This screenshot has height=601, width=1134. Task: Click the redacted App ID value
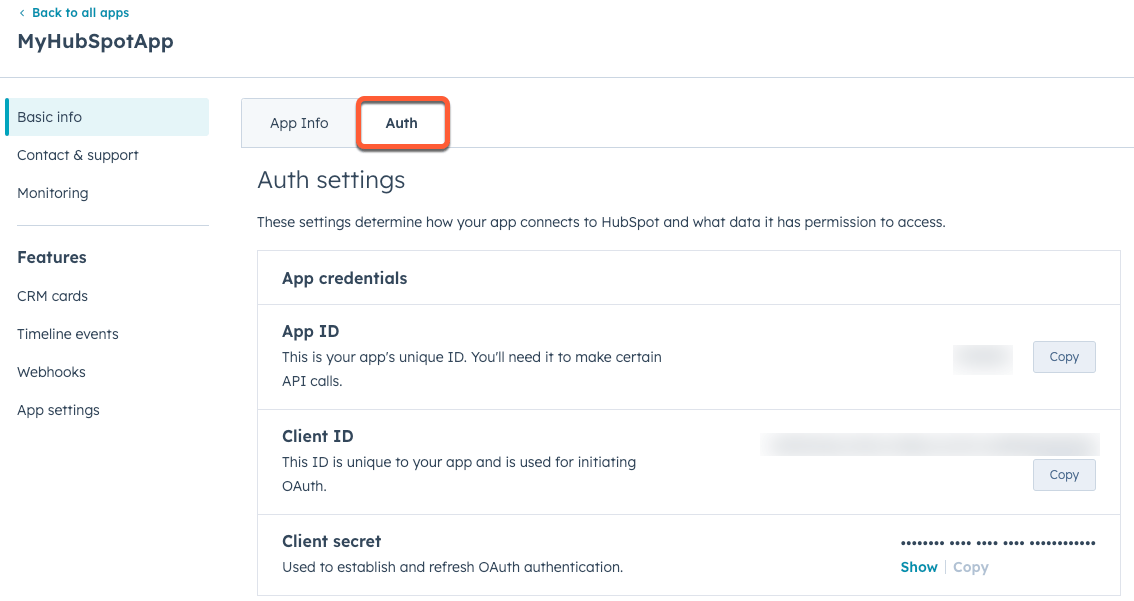click(x=982, y=360)
